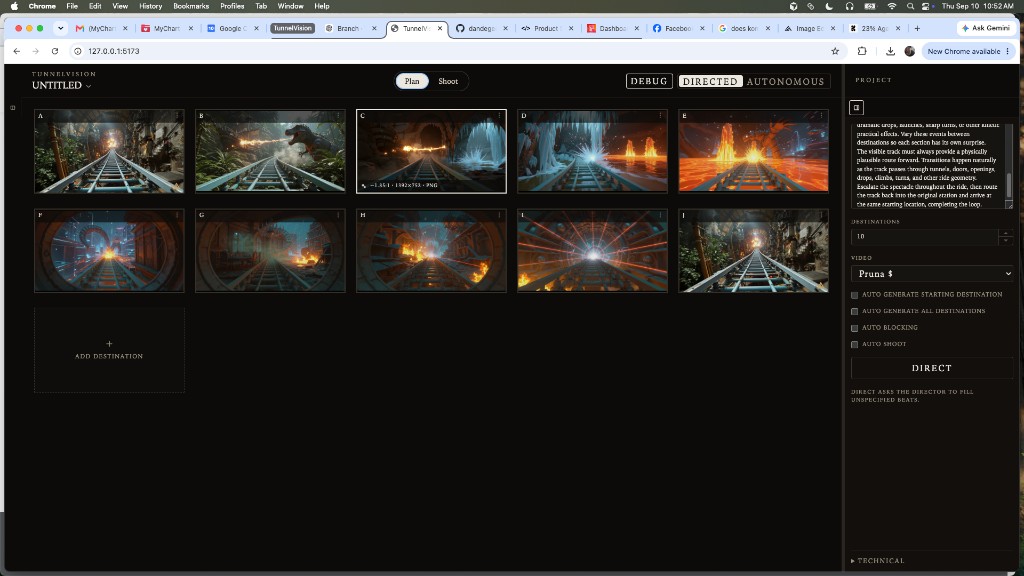Image resolution: width=1024 pixels, height=576 pixels.
Task: Open Chrome downloads icon
Action: coord(890,51)
